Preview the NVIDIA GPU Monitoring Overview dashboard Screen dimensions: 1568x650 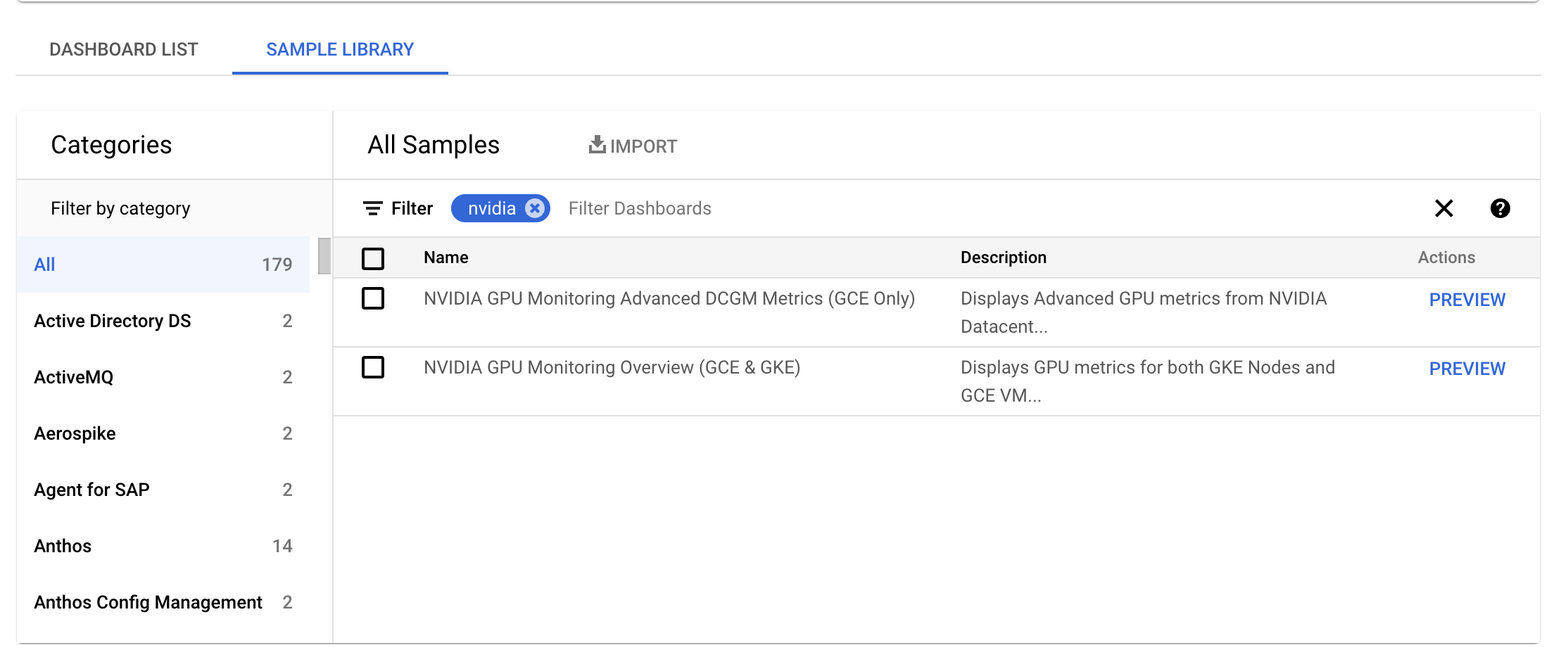pyautogui.click(x=1467, y=368)
